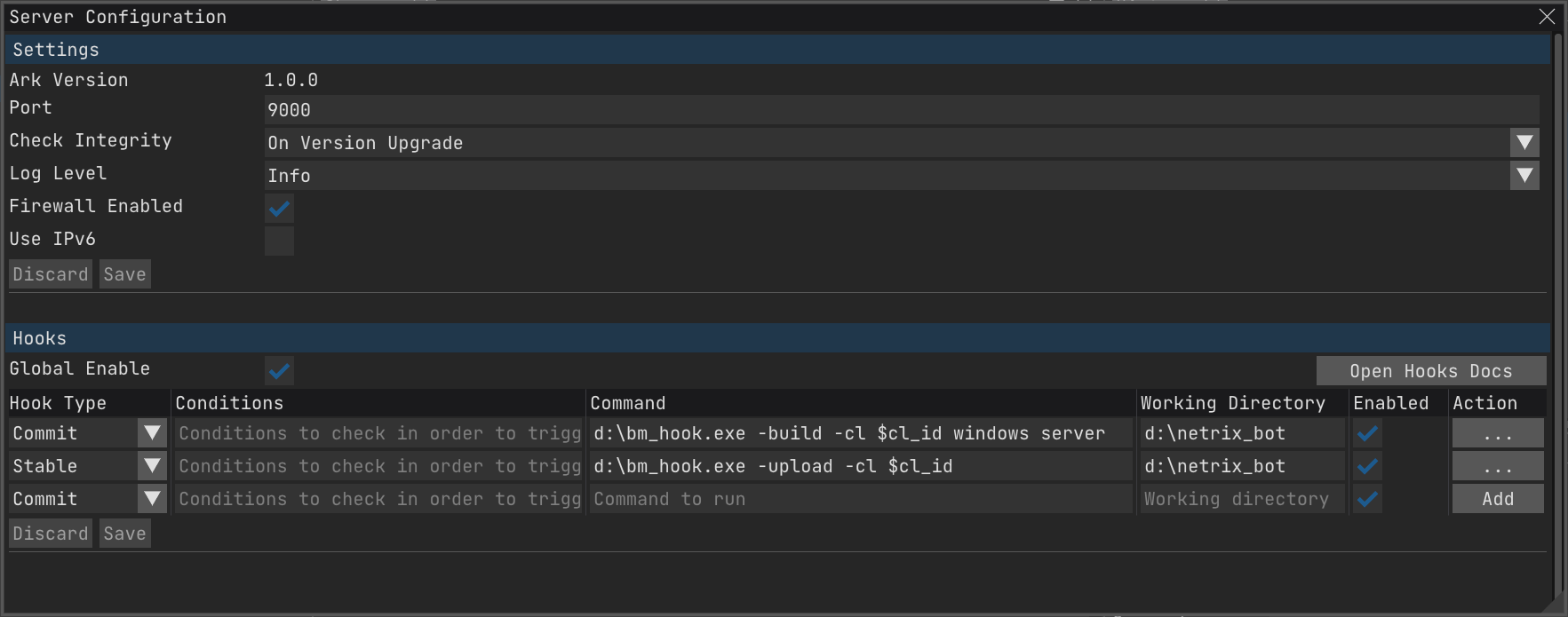
Task: Uncheck Enabled for the Stable hook
Action: point(1367,466)
